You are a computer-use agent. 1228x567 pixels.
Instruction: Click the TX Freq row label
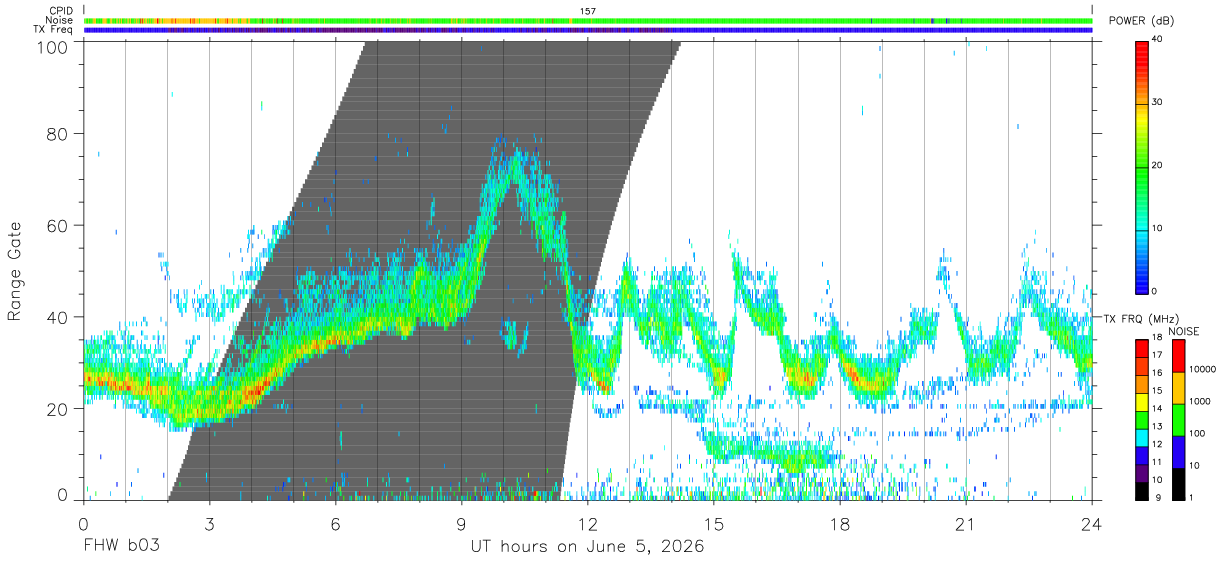click(53, 30)
